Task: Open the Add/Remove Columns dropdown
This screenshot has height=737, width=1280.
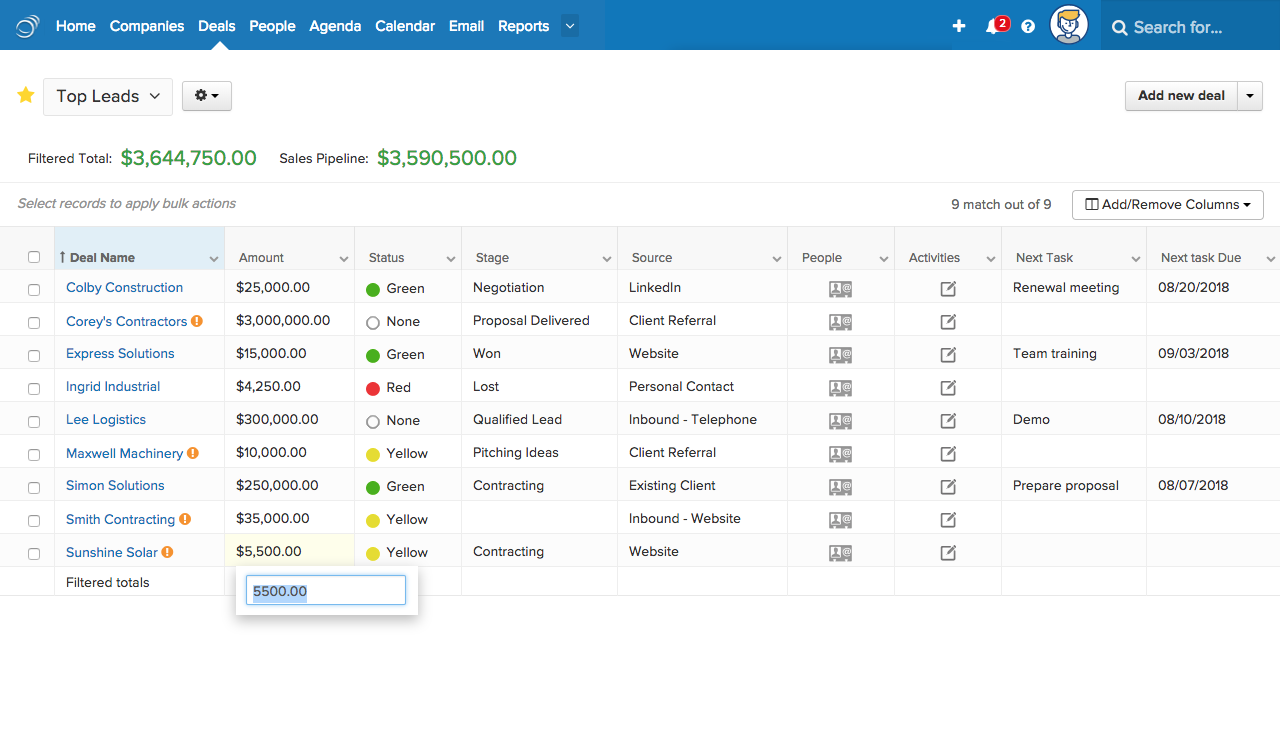Action: tap(1167, 204)
